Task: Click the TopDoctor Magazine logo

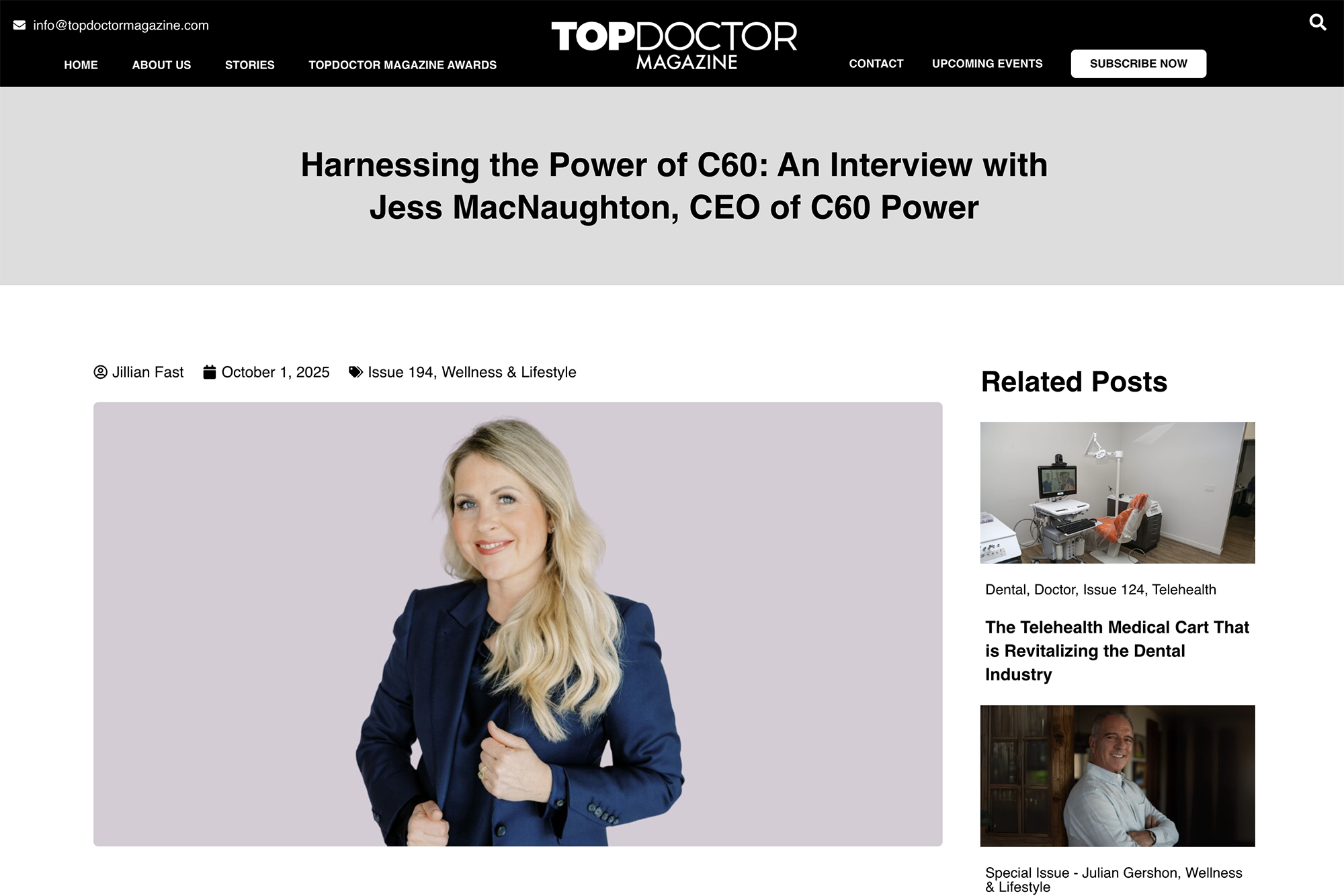Action: click(674, 44)
